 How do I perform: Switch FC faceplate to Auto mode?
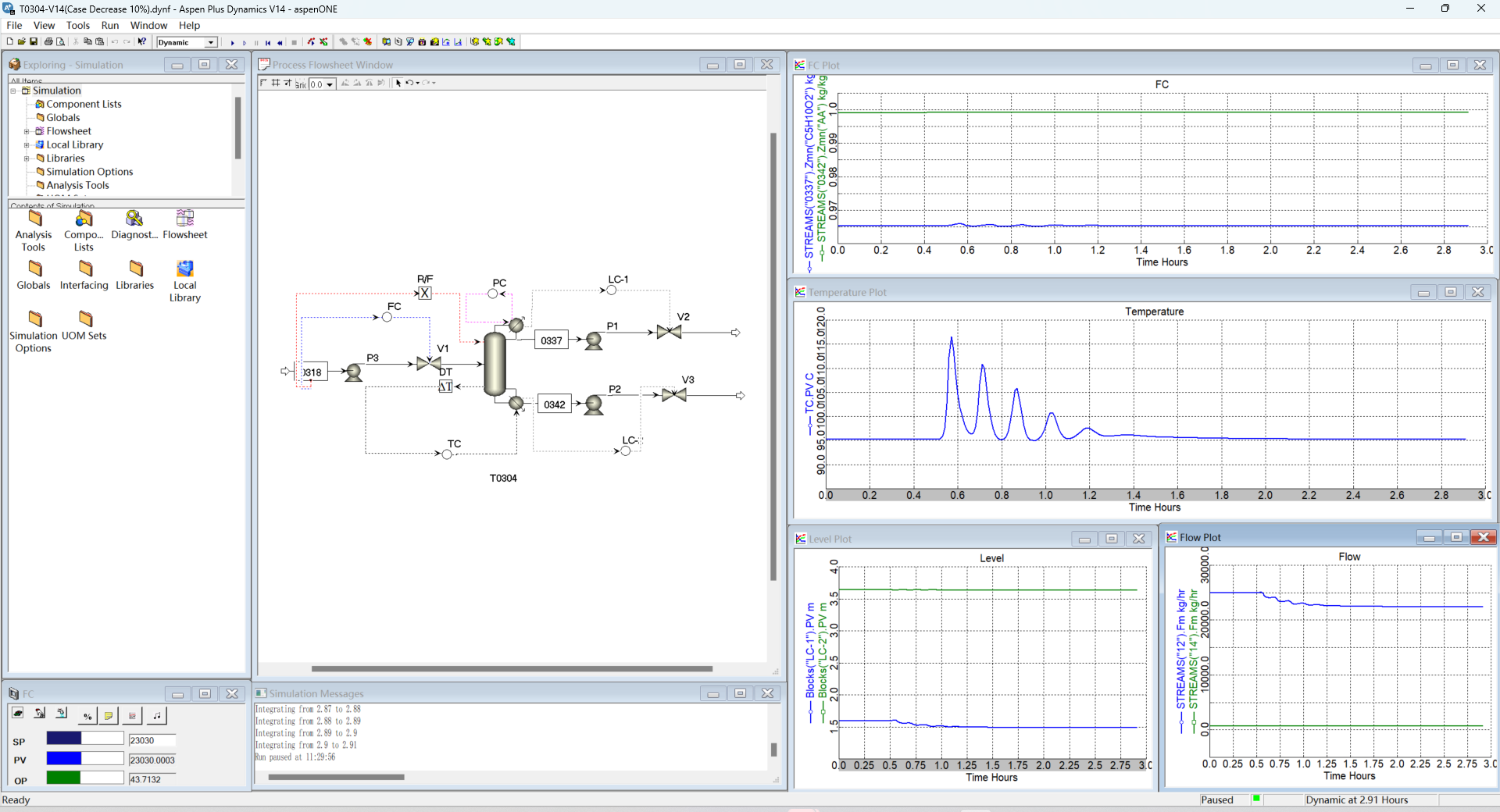click(18, 714)
